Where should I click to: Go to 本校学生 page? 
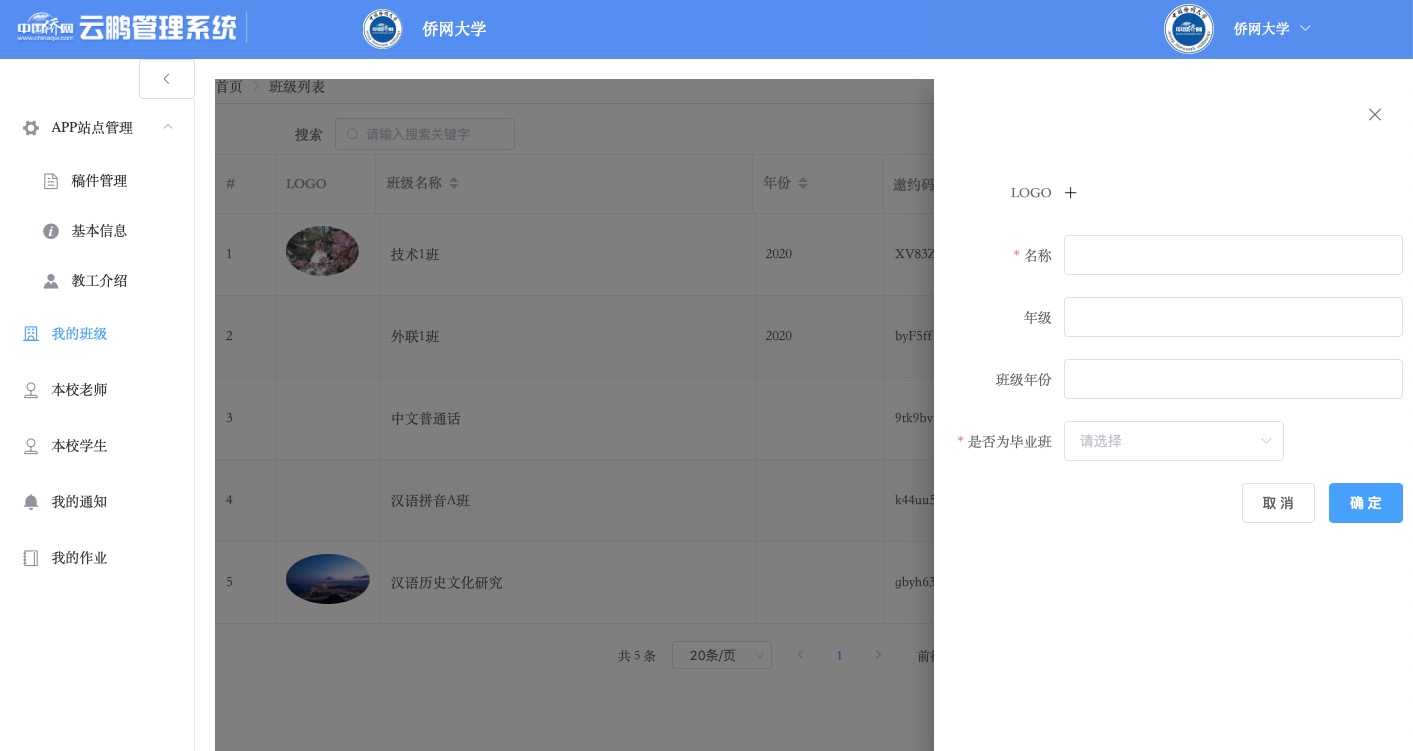coord(97,446)
